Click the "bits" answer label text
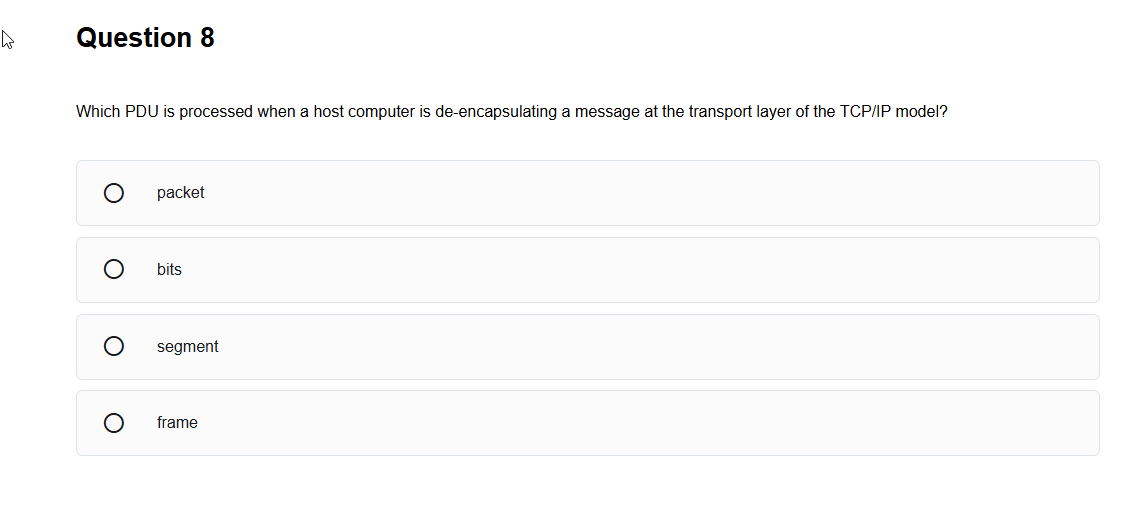Image resolution: width=1141 pixels, height=524 pixels. tap(169, 270)
